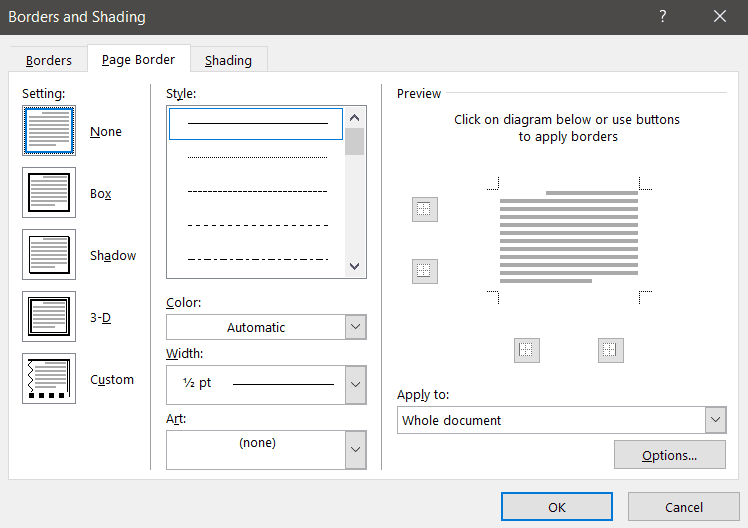Image resolution: width=748 pixels, height=528 pixels.
Task: Click the Style list scroll down arrow
Action: click(354, 266)
